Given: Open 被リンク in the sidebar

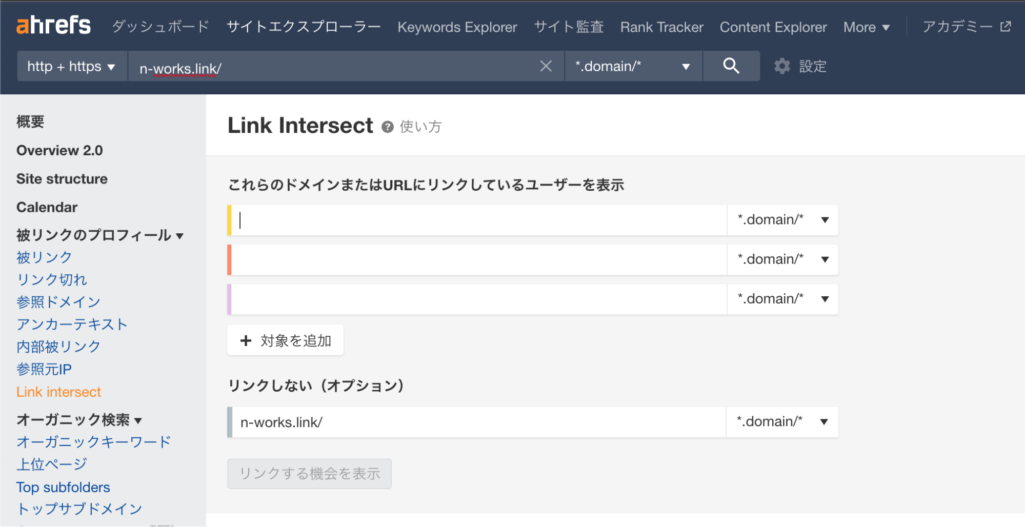Looking at the screenshot, I should 44,258.
